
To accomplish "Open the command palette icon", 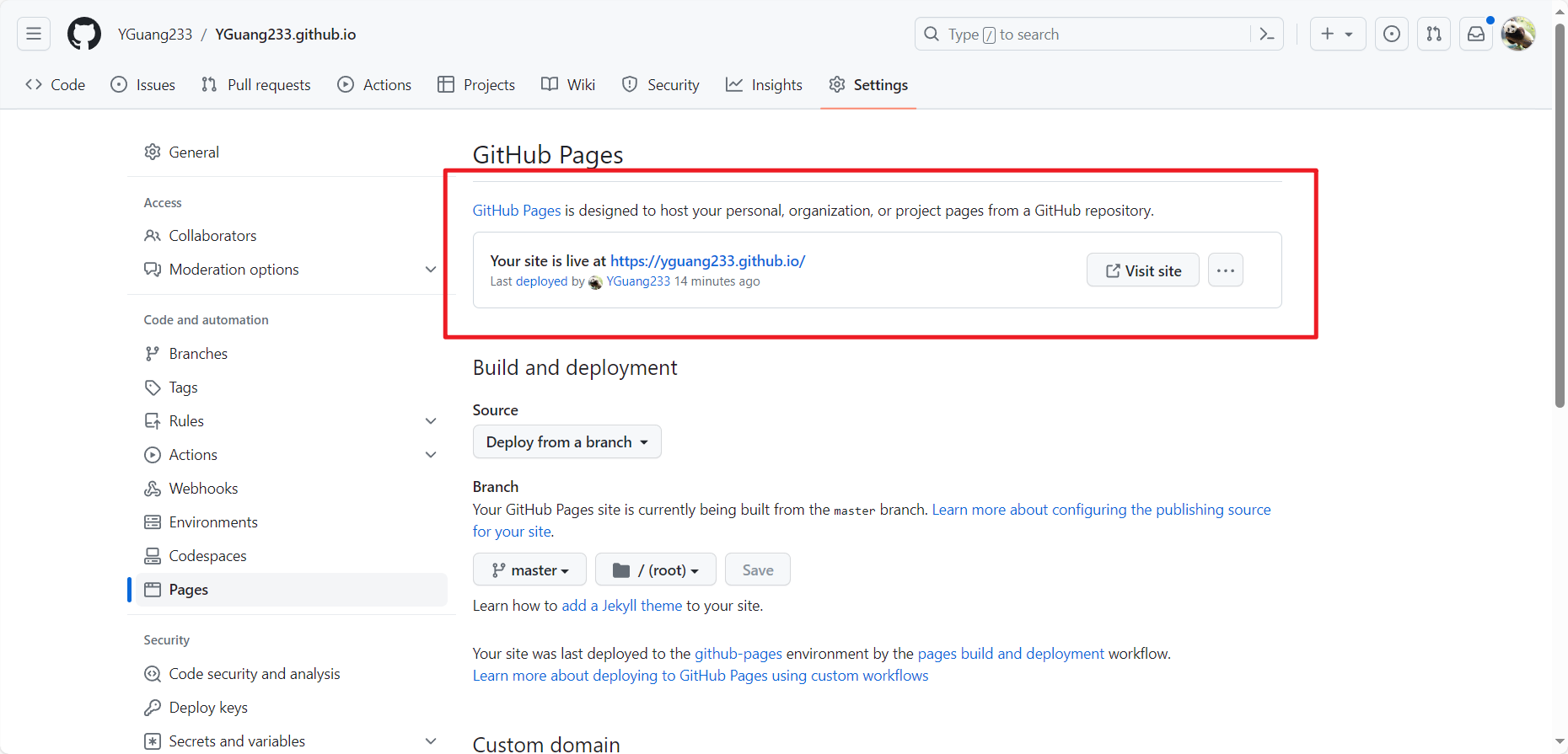I will pyautogui.click(x=1266, y=35).
